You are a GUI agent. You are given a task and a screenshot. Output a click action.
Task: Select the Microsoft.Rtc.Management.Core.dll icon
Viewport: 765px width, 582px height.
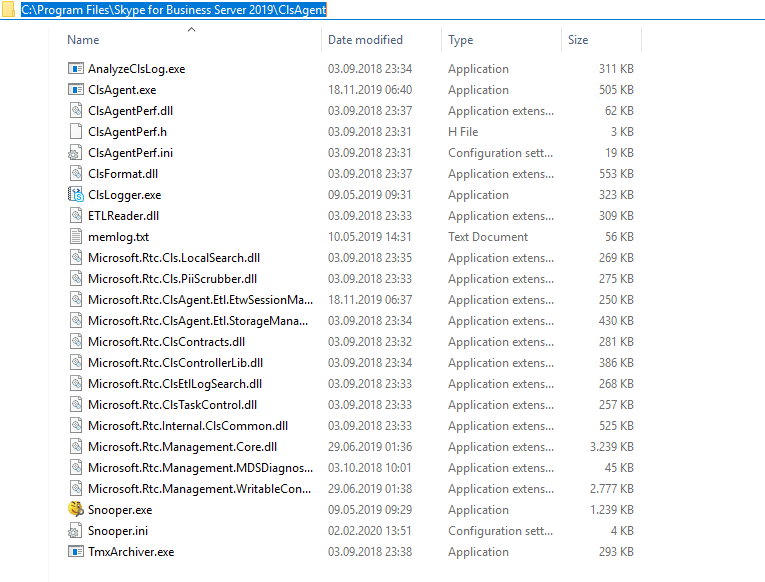tap(76, 446)
